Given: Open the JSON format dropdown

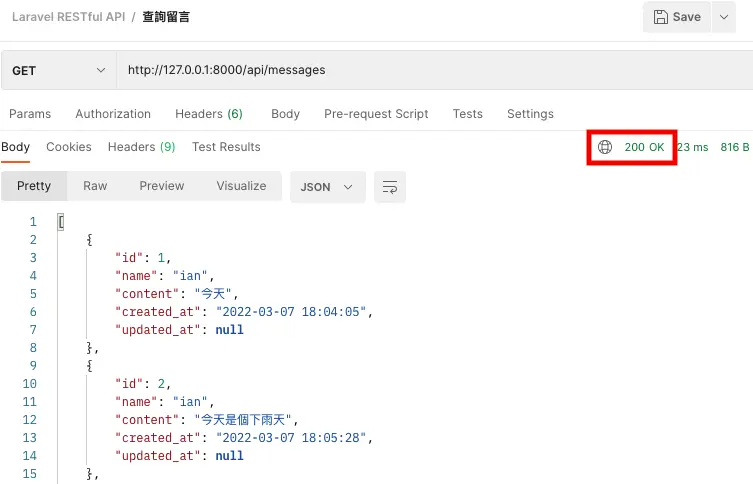Looking at the screenshot, I should (327, 187).
